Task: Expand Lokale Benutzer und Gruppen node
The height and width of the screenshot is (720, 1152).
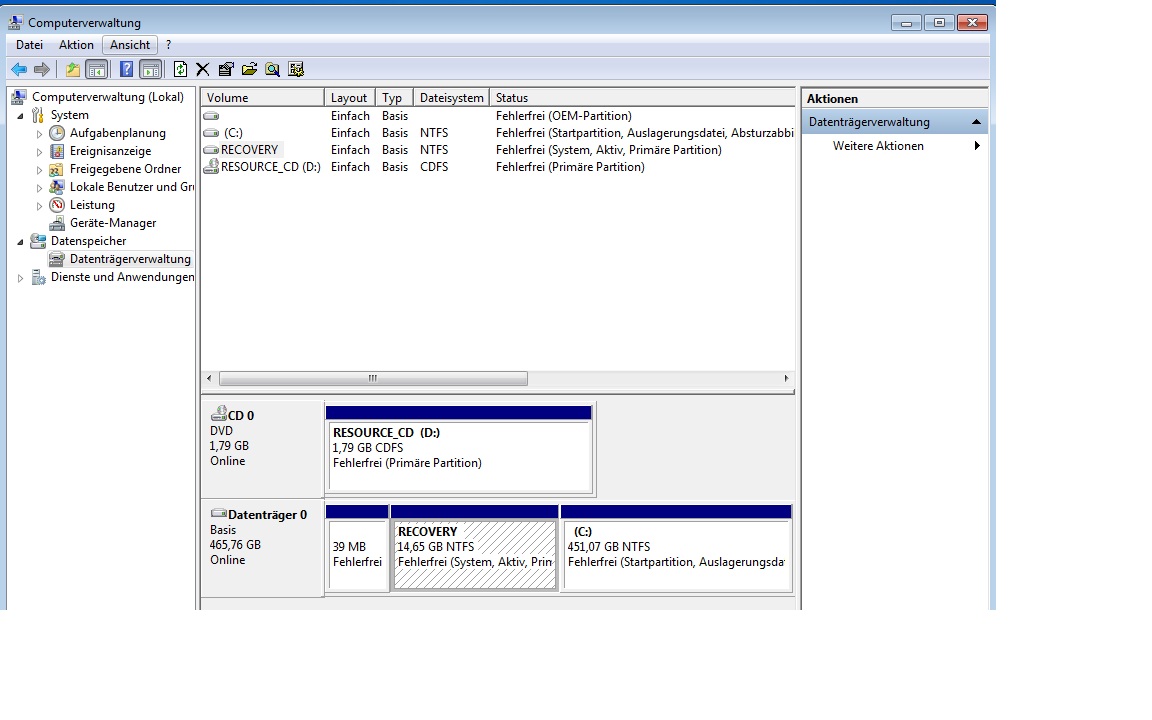Action: (40, 188)
